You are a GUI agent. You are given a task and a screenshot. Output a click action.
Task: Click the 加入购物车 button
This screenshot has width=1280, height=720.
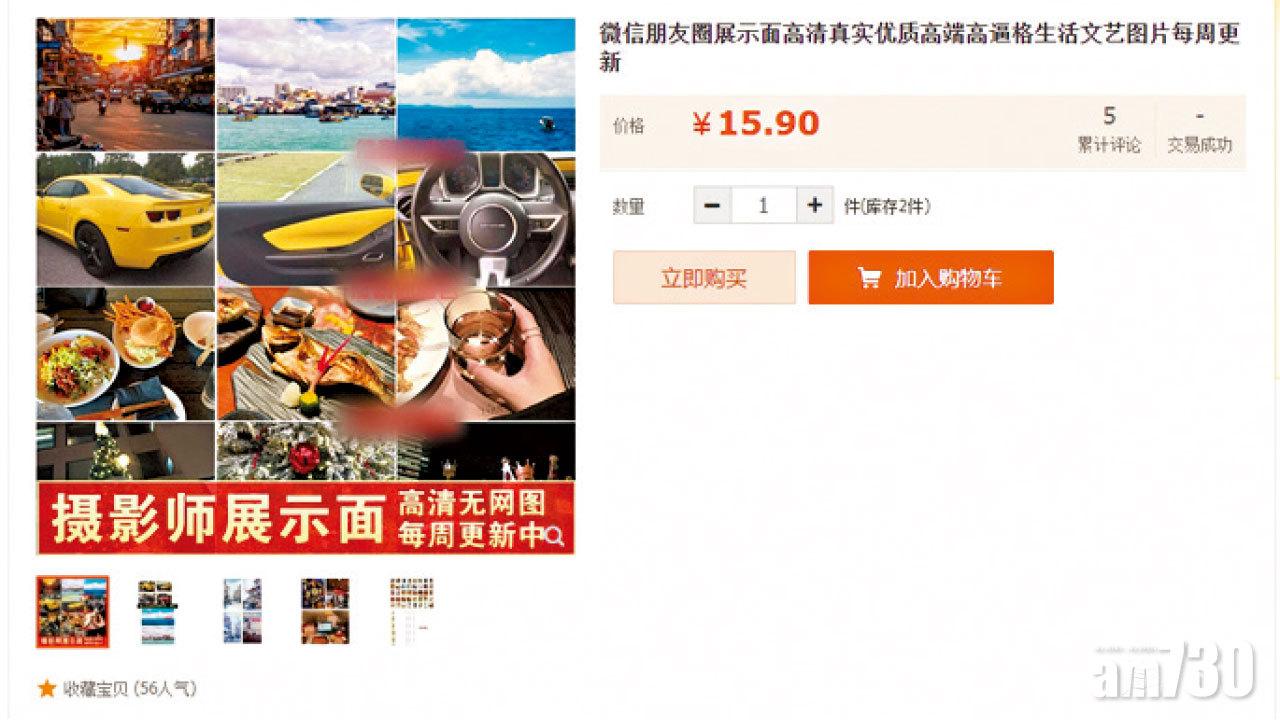point(931,278)
